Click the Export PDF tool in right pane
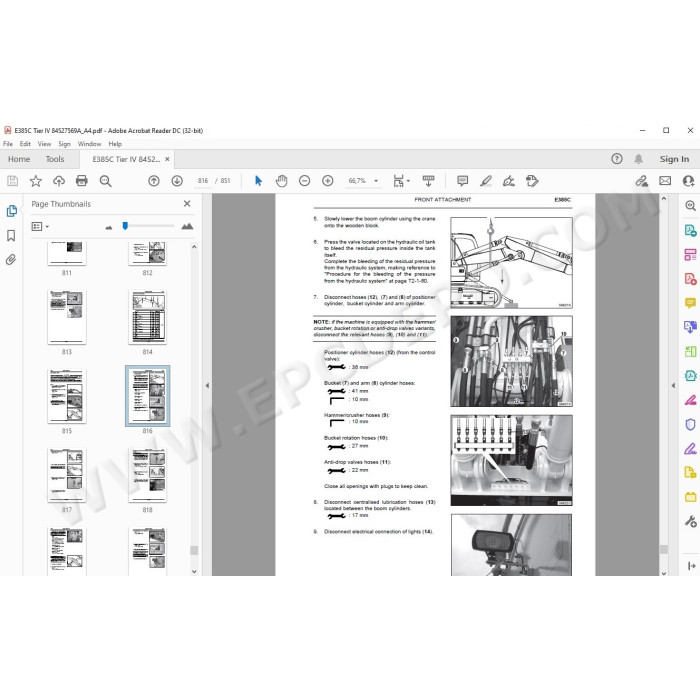The height and width of the screenshot is (700, 700). coord(690,230)
